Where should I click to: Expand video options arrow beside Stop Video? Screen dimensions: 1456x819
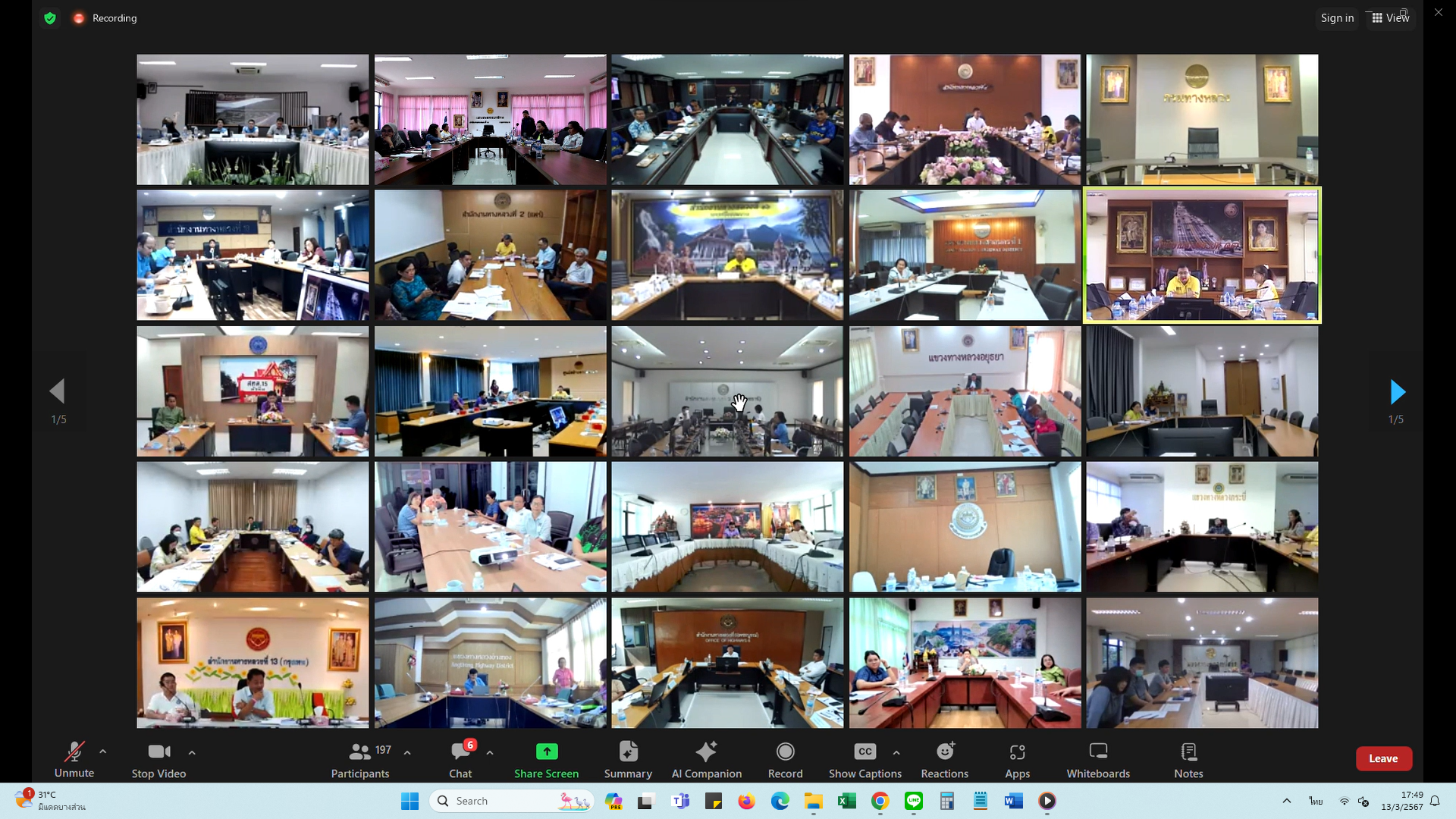point(192,753)
